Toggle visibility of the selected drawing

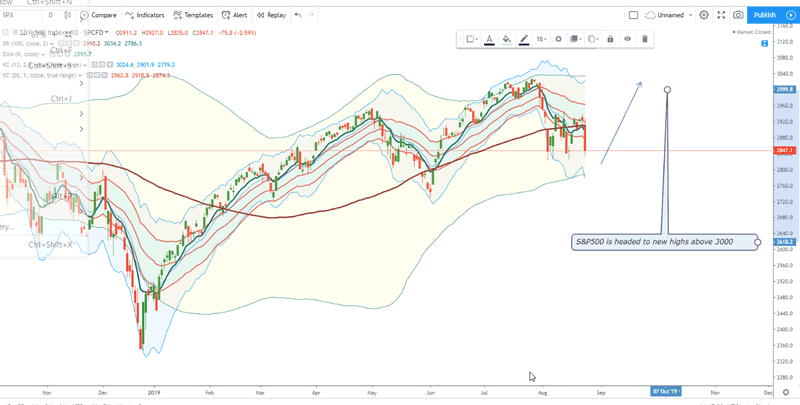pyautogui.click(x=628, y=39)
